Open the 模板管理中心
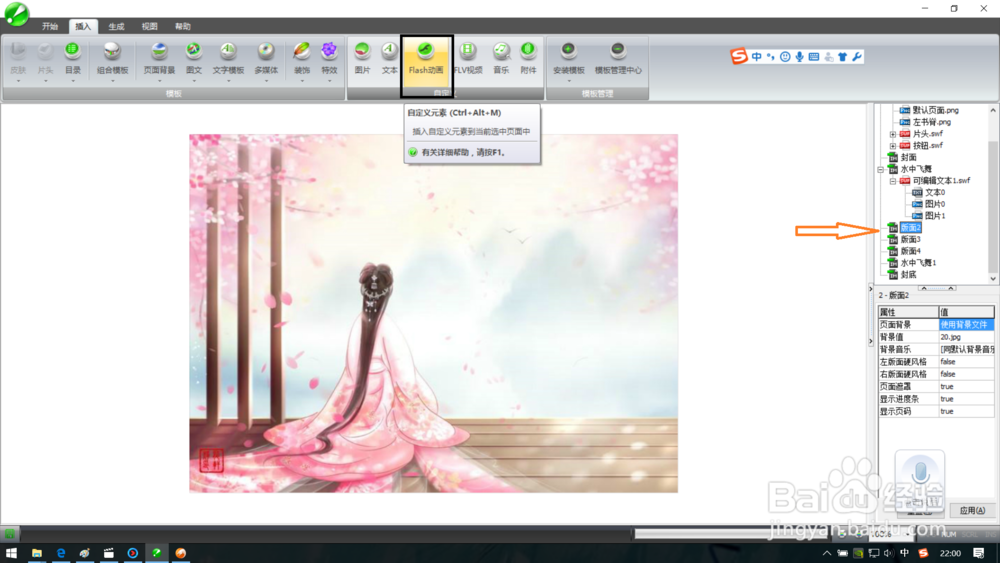Screen dimensions: 1000x563 (x=618, y=57)
